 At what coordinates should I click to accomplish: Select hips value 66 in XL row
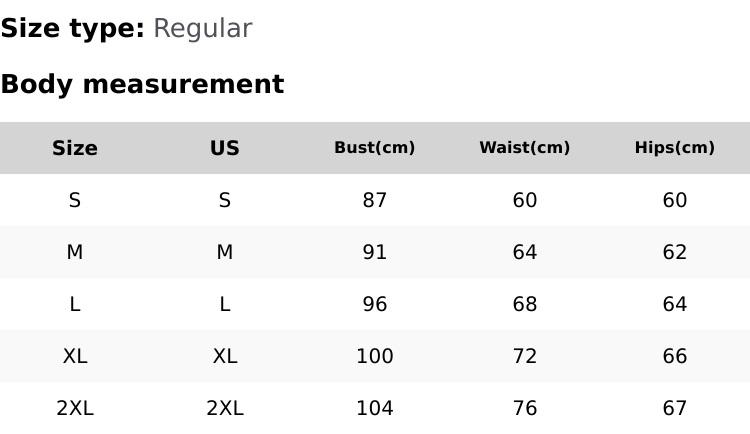[x=675, y=356]
